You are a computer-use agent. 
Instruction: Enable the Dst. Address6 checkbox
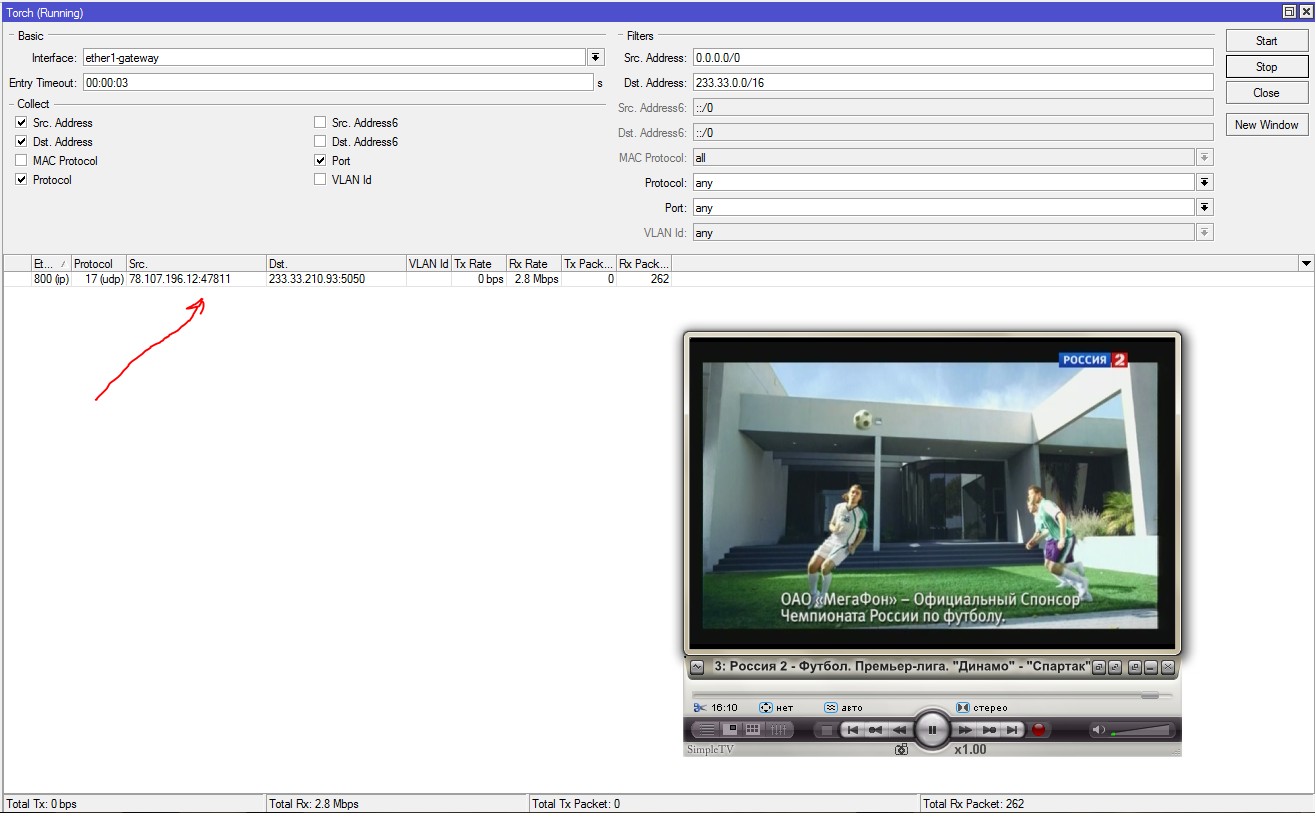[320, 141]
